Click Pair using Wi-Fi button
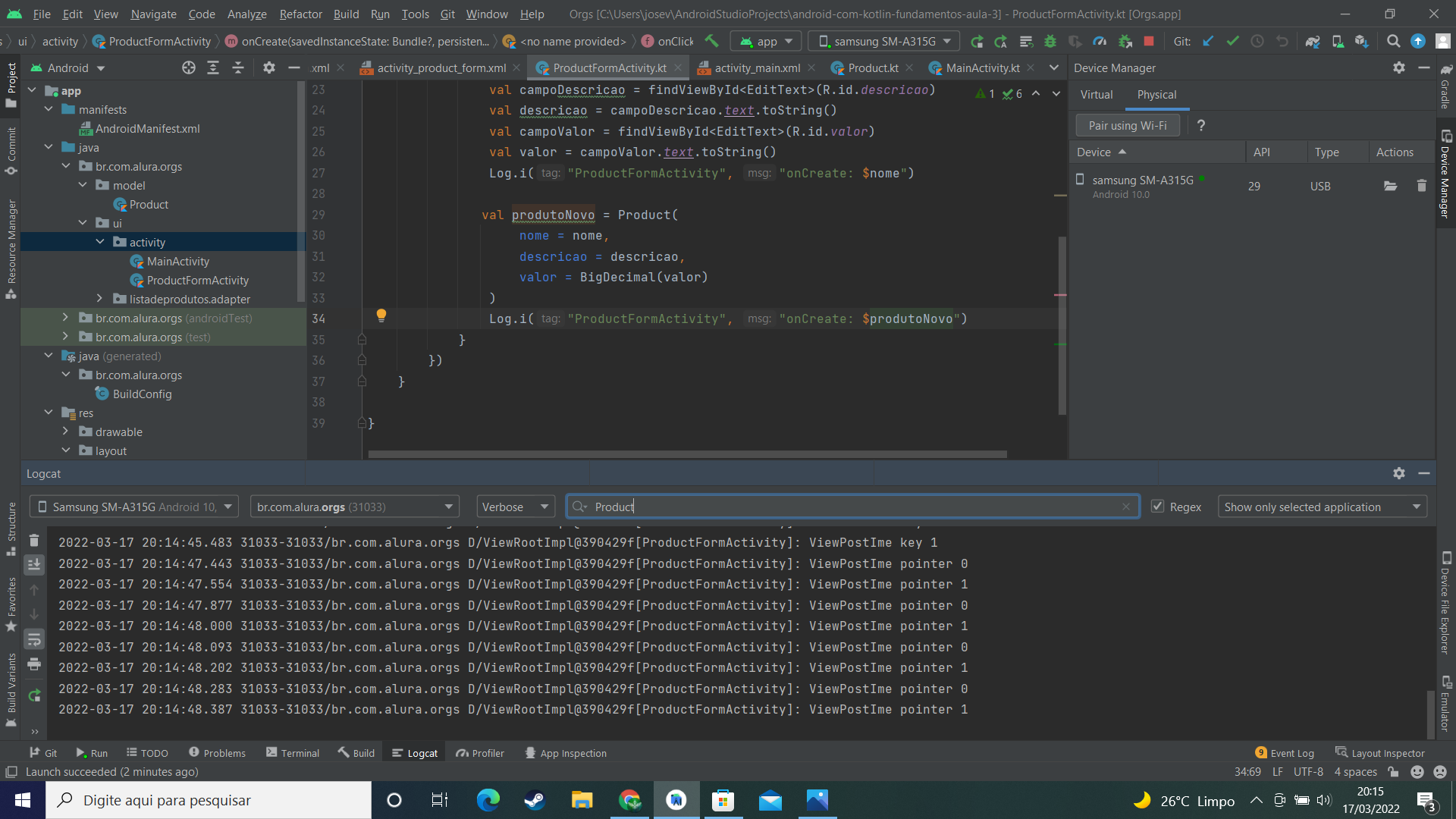This screenshot has width=1456, height=819. click(x=1128, y=125)
